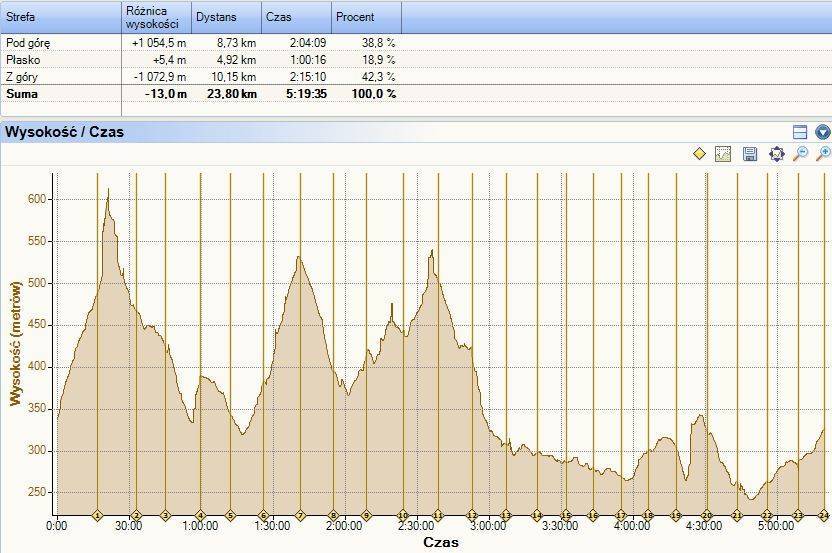
Task: Zoom in using the plus magnifier icon
Action: [x=823, y=154]
